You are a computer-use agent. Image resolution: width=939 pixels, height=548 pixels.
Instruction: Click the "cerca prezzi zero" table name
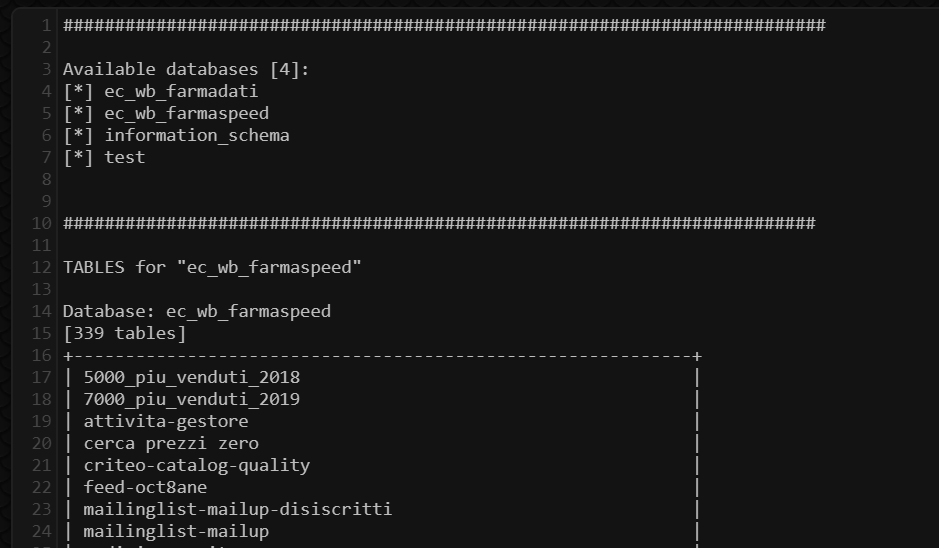pos(170,443)
